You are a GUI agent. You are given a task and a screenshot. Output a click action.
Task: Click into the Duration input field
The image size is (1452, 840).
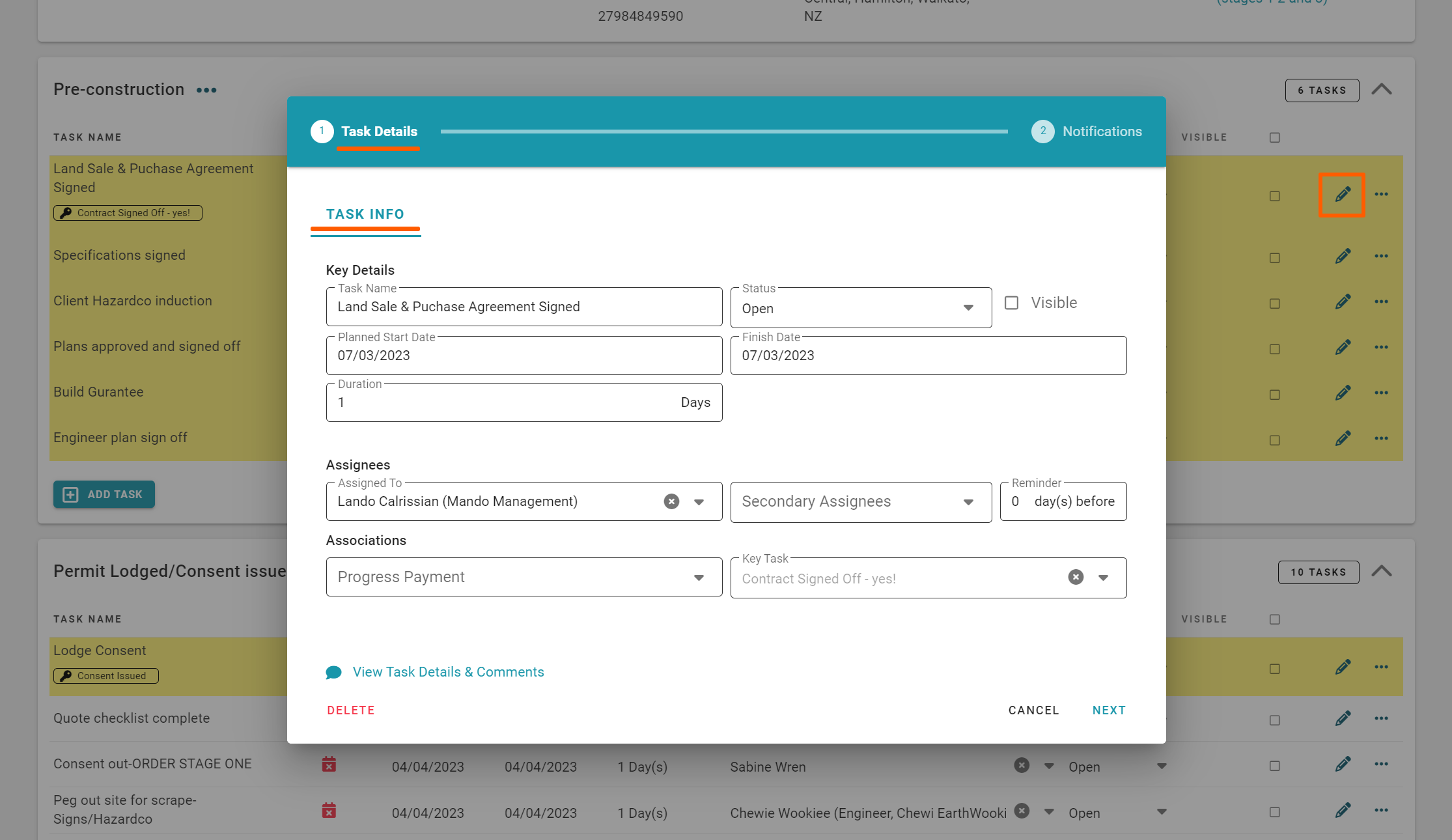(x=501, y=402)
